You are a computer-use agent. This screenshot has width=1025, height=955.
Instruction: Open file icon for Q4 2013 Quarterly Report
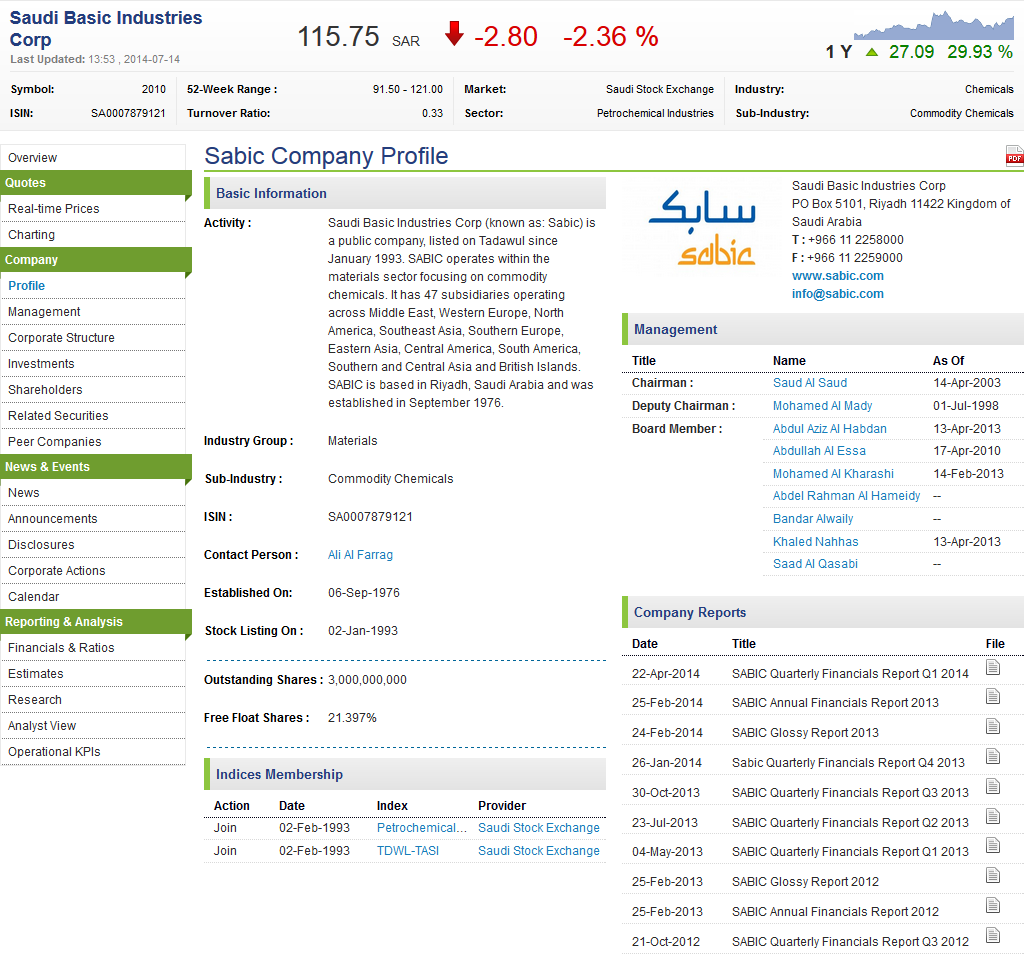[993, 756]
